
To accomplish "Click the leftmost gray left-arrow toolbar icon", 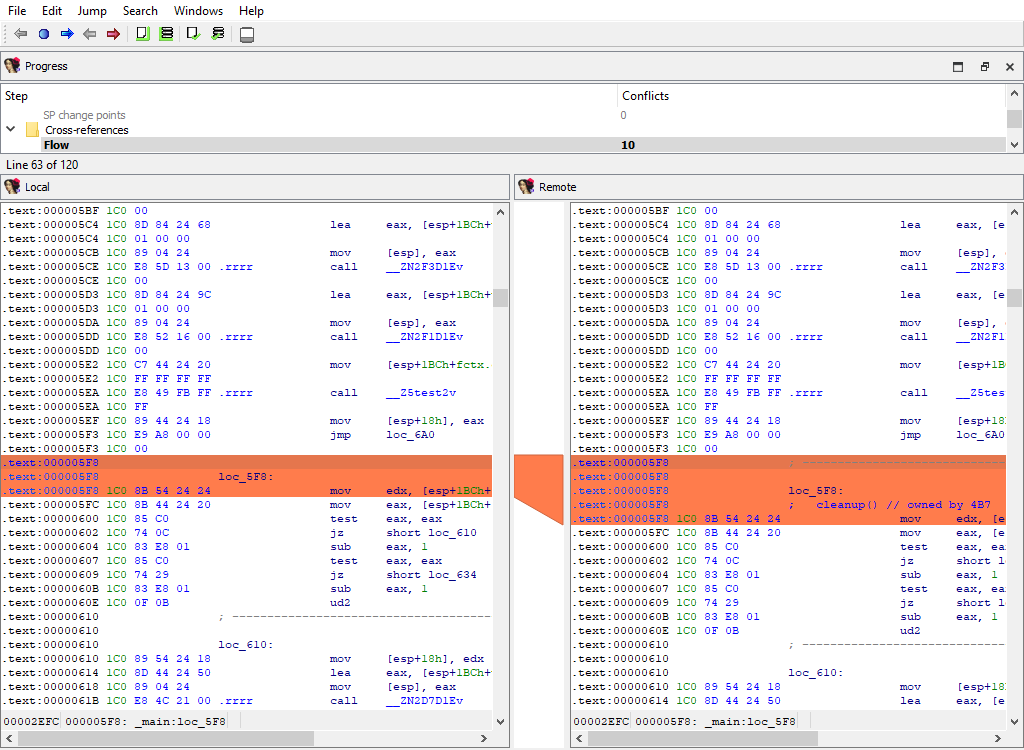I will (20, 34).
